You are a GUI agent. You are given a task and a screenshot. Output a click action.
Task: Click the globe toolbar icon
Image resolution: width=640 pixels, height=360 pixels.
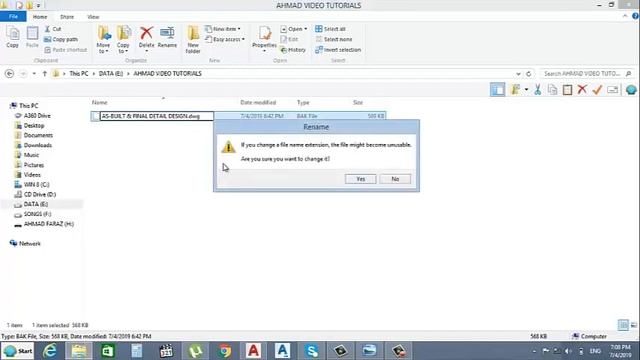[x=631, y=89]
